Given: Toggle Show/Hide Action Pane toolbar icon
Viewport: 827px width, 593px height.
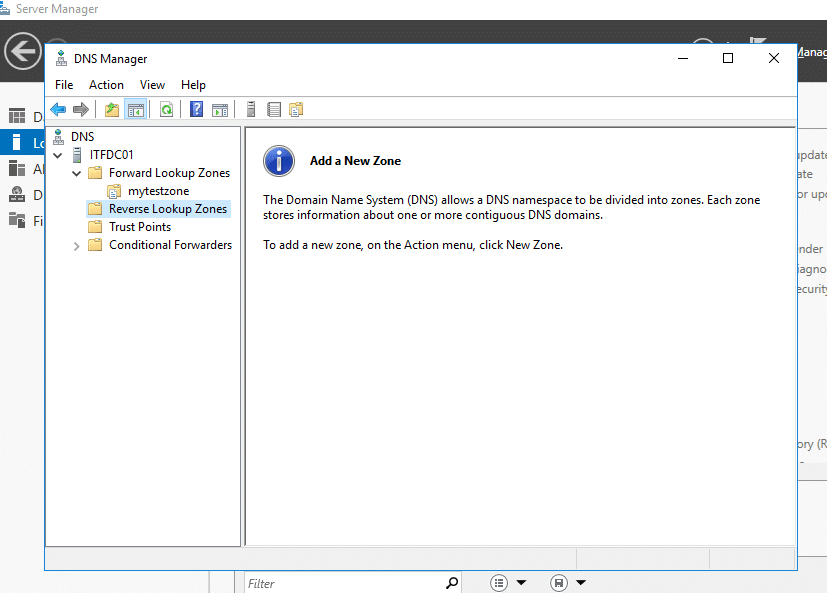Looking at the screenshot, I should (x=220, y=110).
